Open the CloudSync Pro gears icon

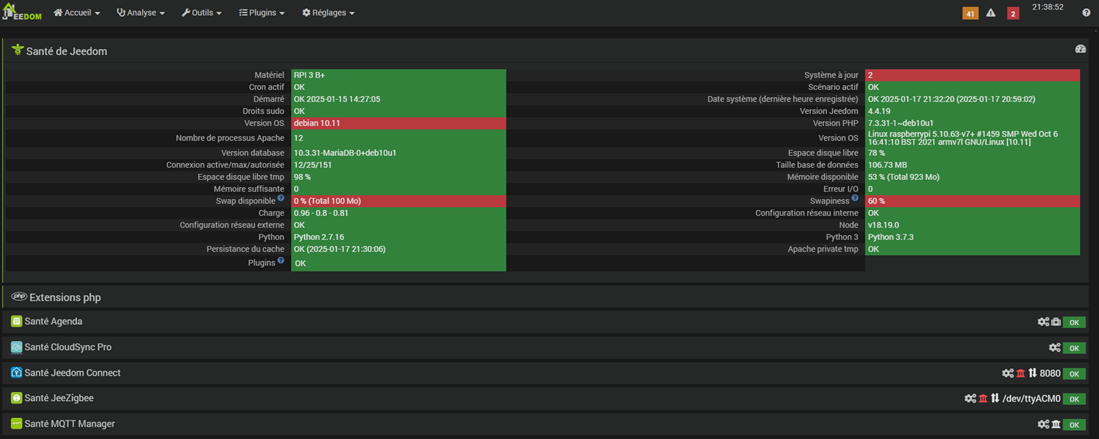coord(1054,347)
